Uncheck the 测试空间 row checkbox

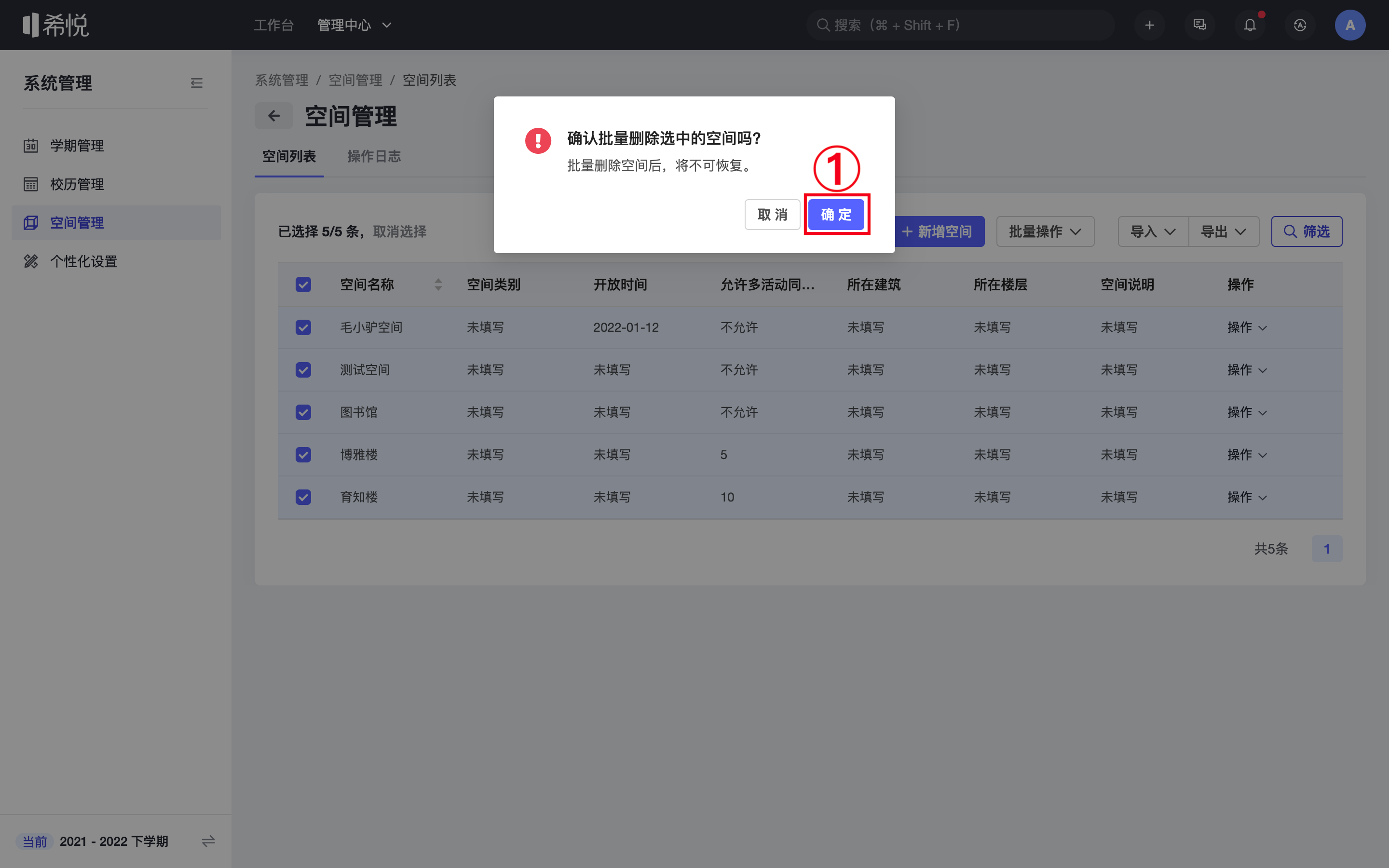303,370
